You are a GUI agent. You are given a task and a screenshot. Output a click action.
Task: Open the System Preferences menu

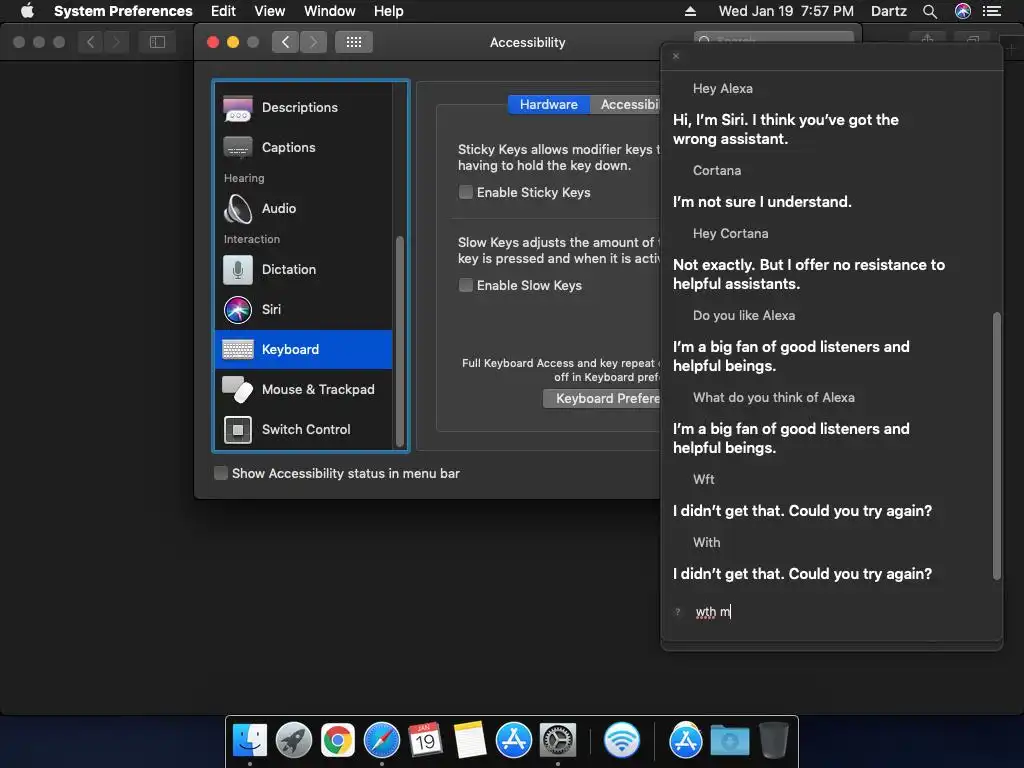(x=123, y=11)
